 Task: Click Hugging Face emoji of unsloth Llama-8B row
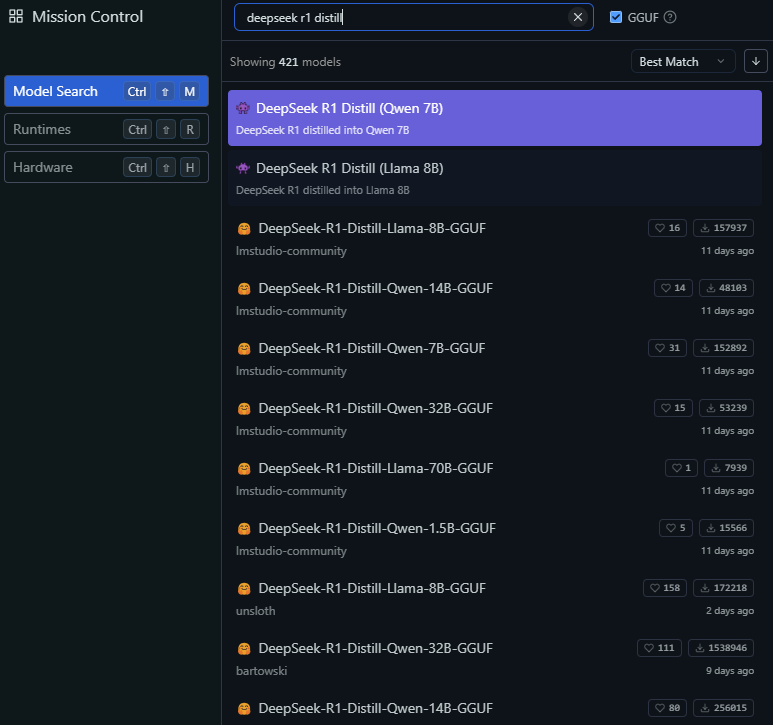point(244,589)
